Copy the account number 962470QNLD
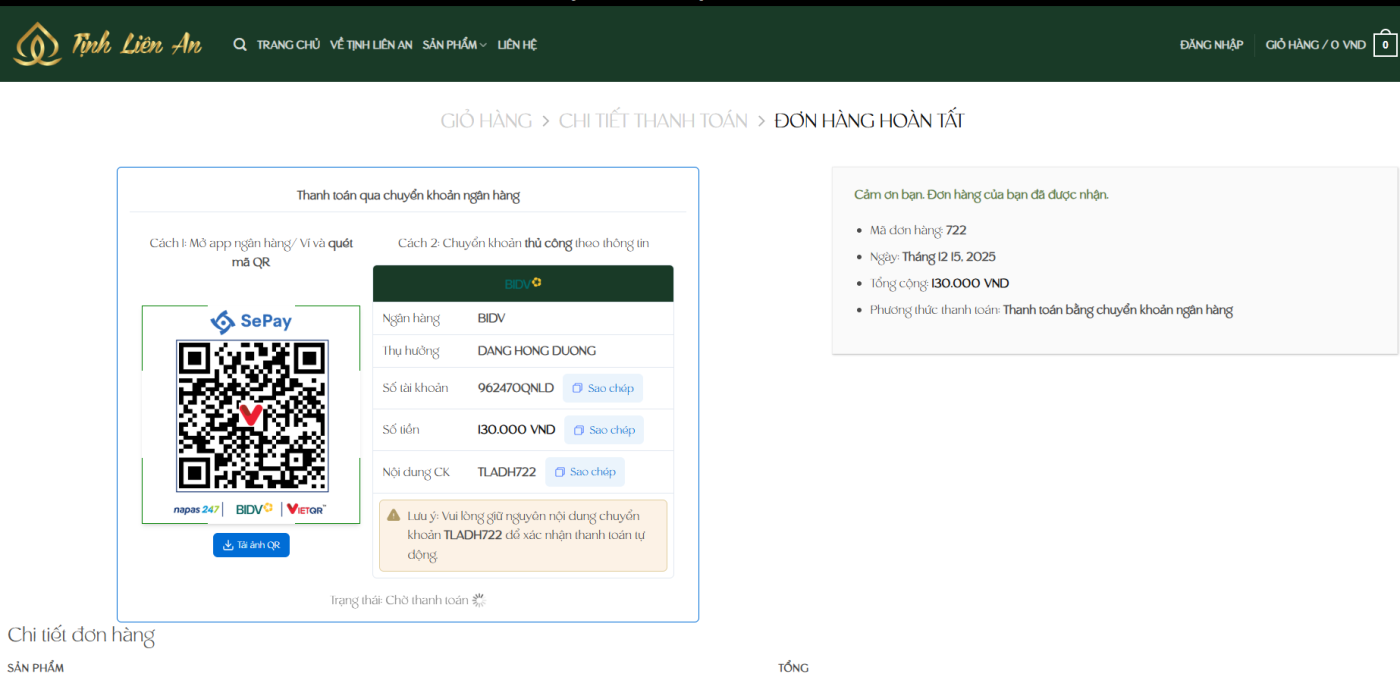The width and height of the screenshot is (1400, 677). coord(603,388)
